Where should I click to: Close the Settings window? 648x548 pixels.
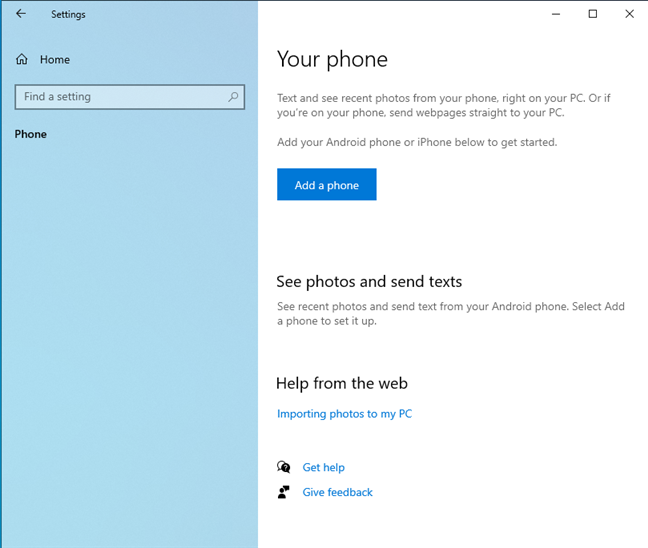[629, 14]
